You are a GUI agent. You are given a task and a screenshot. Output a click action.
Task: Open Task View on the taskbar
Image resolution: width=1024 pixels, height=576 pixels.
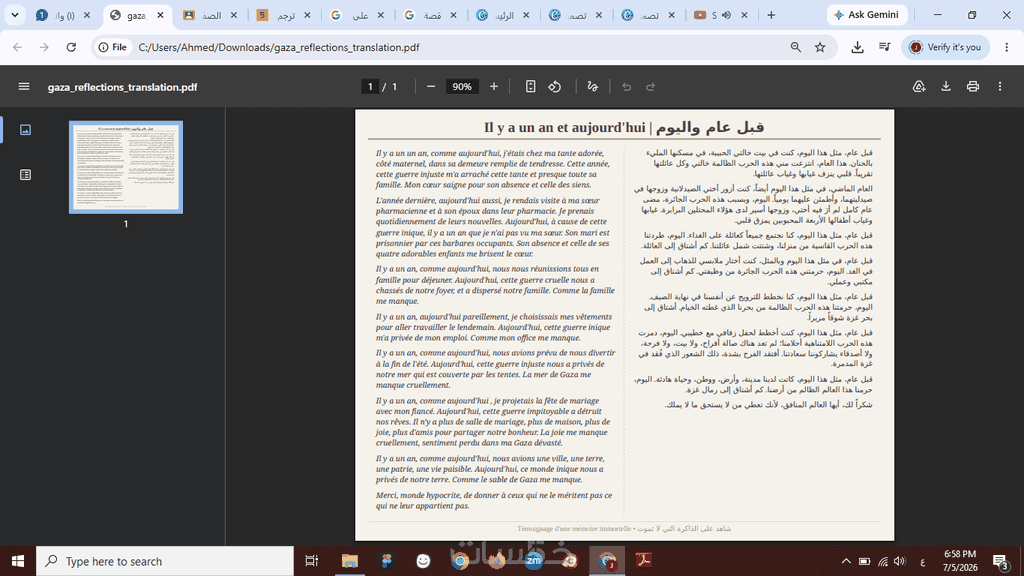[x=312, y=561]
